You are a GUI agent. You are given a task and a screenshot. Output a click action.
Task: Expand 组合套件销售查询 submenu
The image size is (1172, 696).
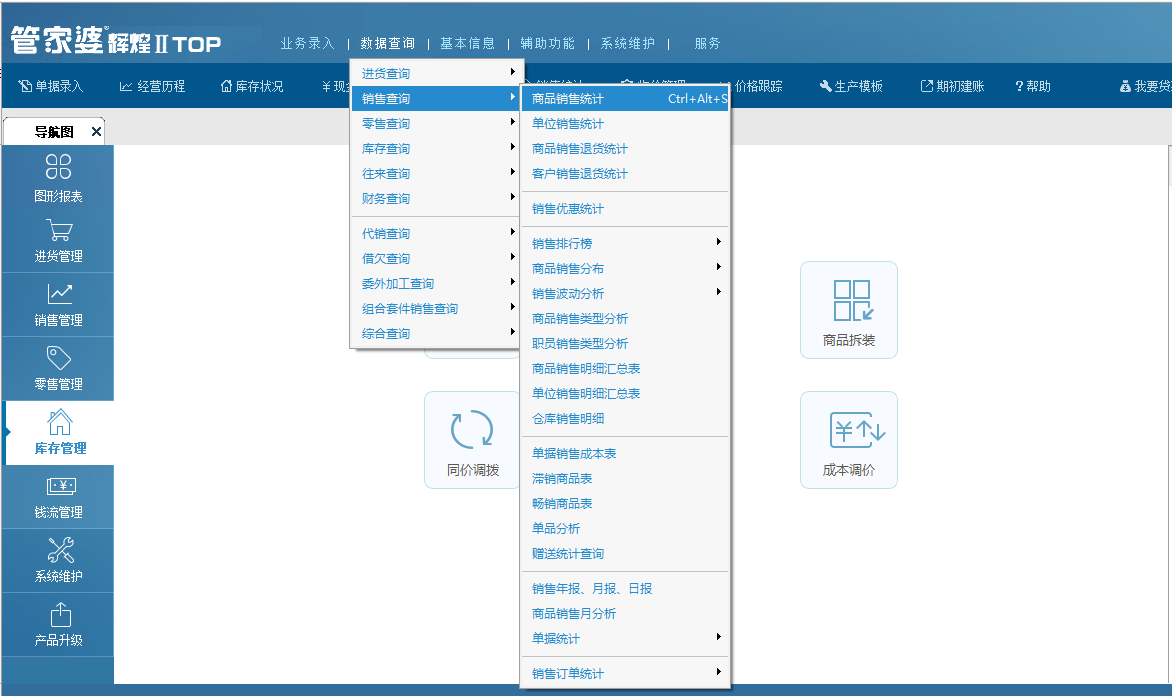point(435,309)
